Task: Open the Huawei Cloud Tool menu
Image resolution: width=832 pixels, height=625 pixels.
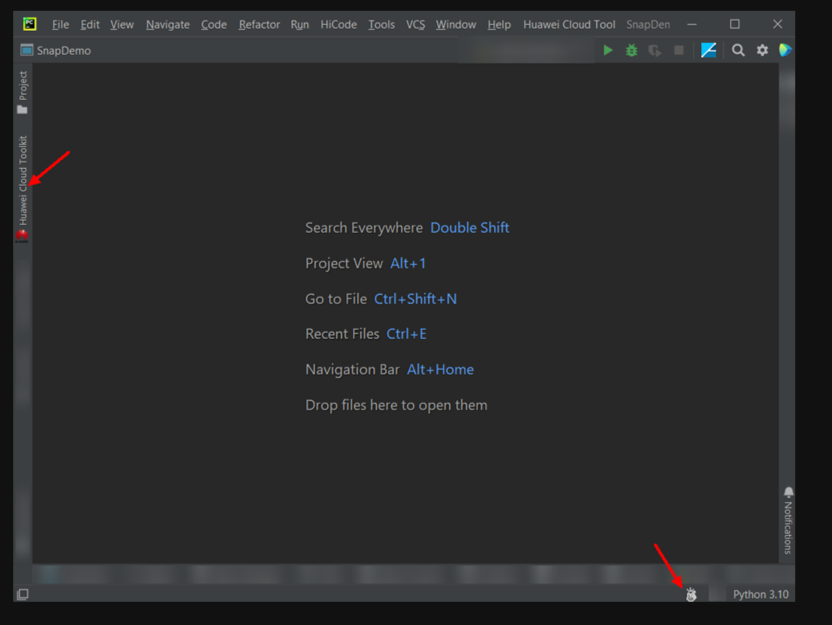Action: 569,24
